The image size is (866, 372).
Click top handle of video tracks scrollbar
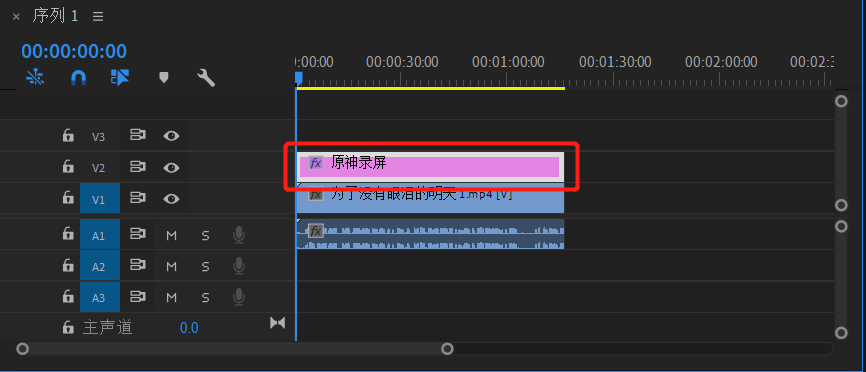[x=841, y=102]
